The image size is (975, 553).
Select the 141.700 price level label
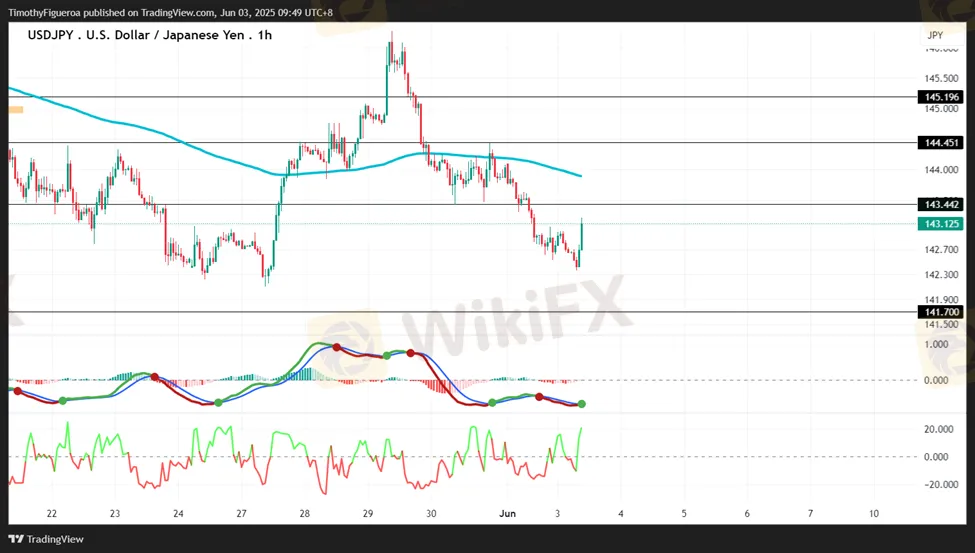pos(941,312)
